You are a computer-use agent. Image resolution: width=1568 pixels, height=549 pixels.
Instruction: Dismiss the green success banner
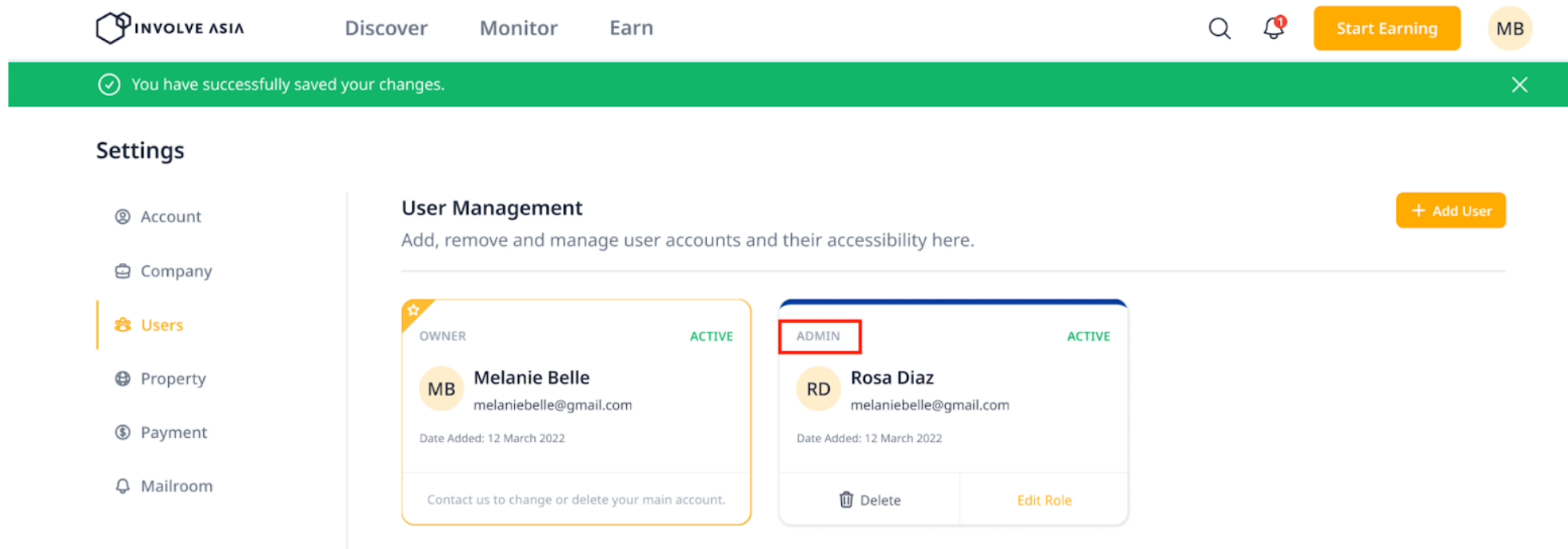(1519, 85)
